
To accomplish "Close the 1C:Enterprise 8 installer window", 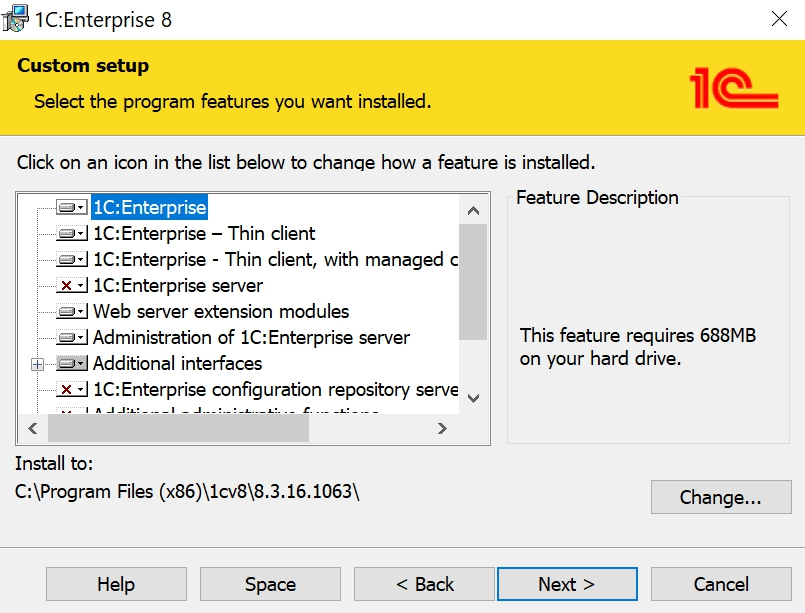I will click(x=779, y=19).
